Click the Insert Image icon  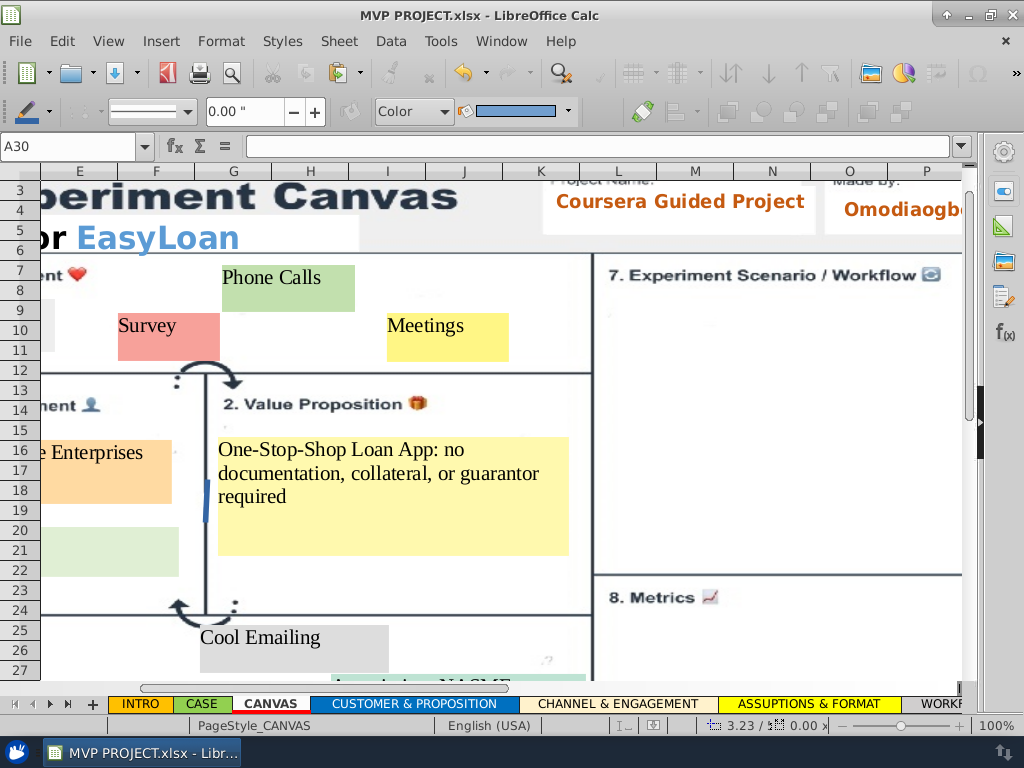(871, 73)
